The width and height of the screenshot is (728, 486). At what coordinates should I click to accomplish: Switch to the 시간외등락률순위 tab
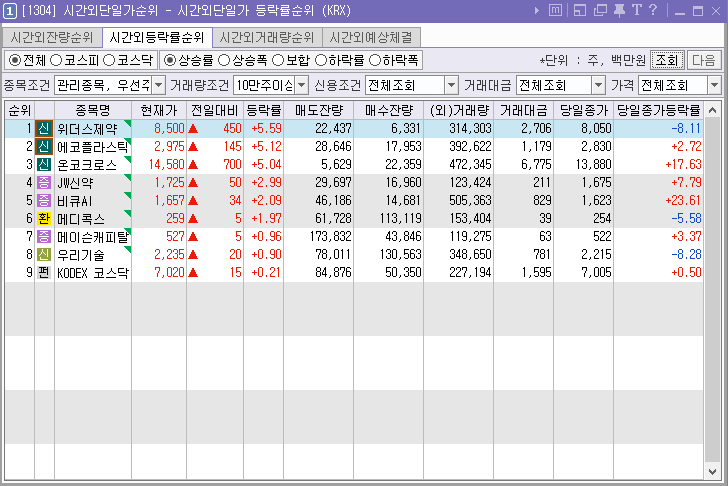(157, 38)
